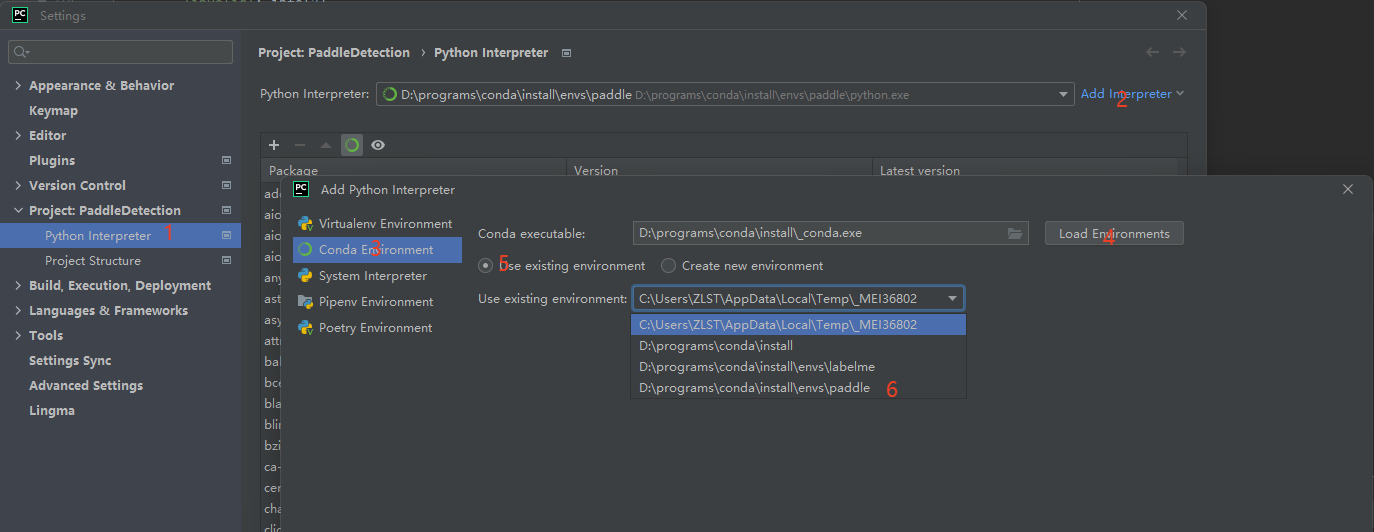1374x532 pixels.
Task: Expand the Version Control node
Action: [x=18, y=185]
